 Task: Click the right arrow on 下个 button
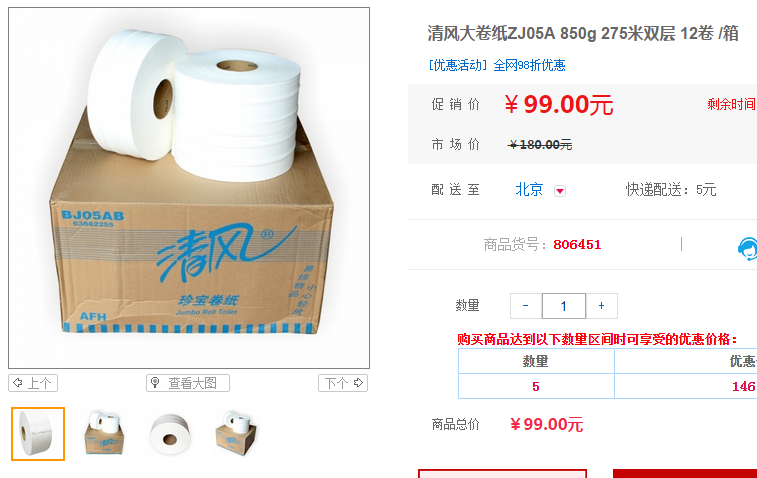pyautogui.click(x=358, y=383)
